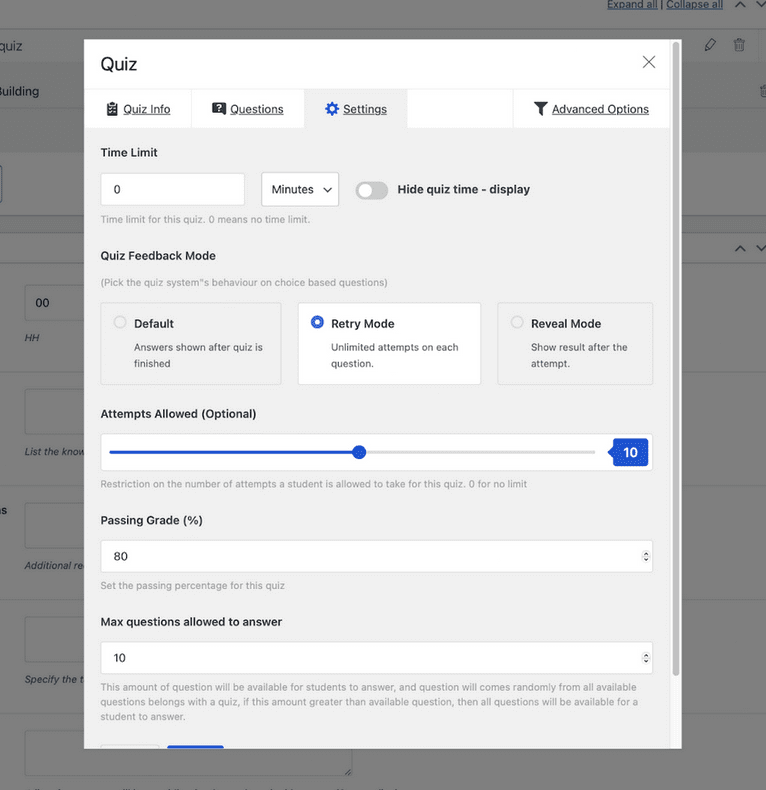Open the Minutes time unit dropdown
766x790 pixels.
tap(300, 189)
